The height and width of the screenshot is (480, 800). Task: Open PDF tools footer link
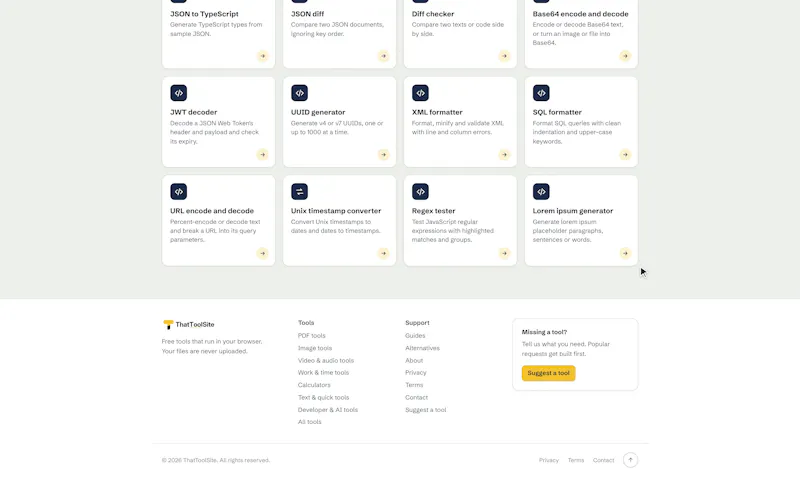[x=312, y=336]
